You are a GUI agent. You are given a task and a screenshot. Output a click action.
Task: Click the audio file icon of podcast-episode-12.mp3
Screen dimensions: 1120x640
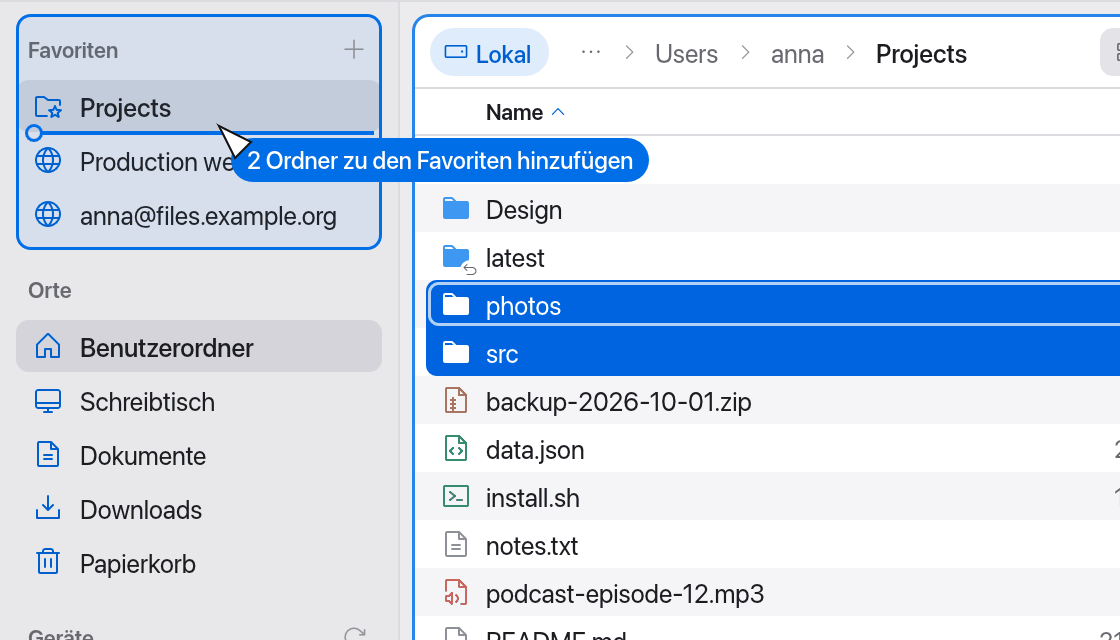456,593
